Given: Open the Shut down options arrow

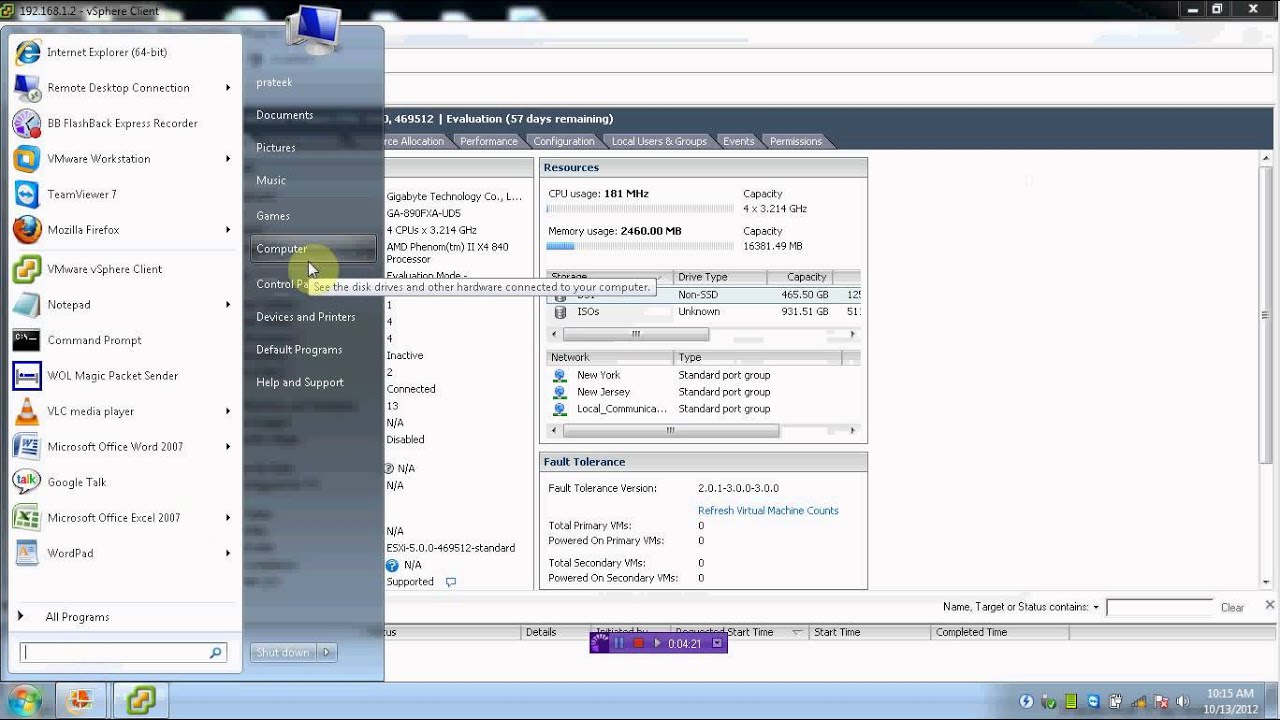Looking at the screenshot, I should click(326, 653).
